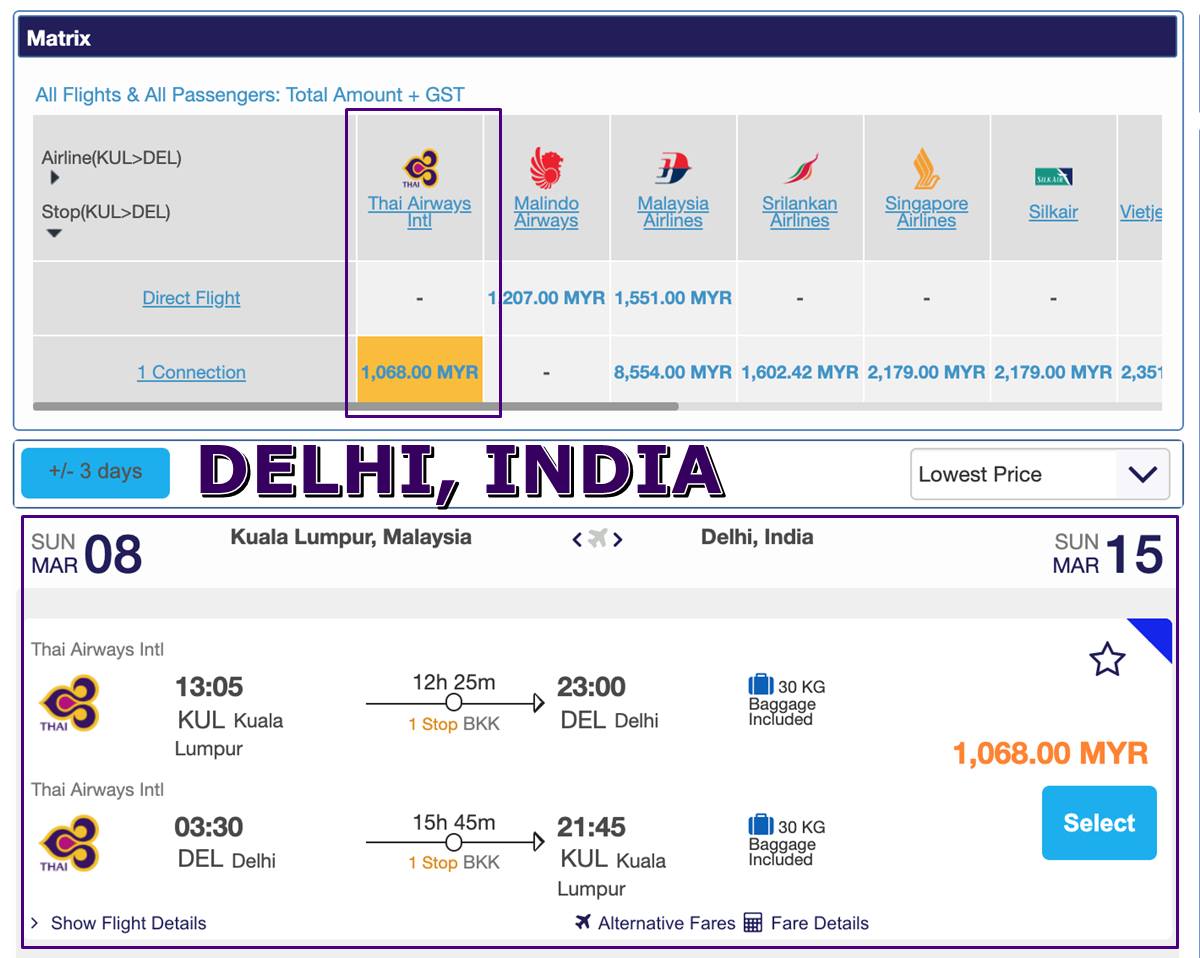Screen dimensions: 1200x958
Task: Click previous-day arrow left of plane icon
Action: tap(577, 540)
